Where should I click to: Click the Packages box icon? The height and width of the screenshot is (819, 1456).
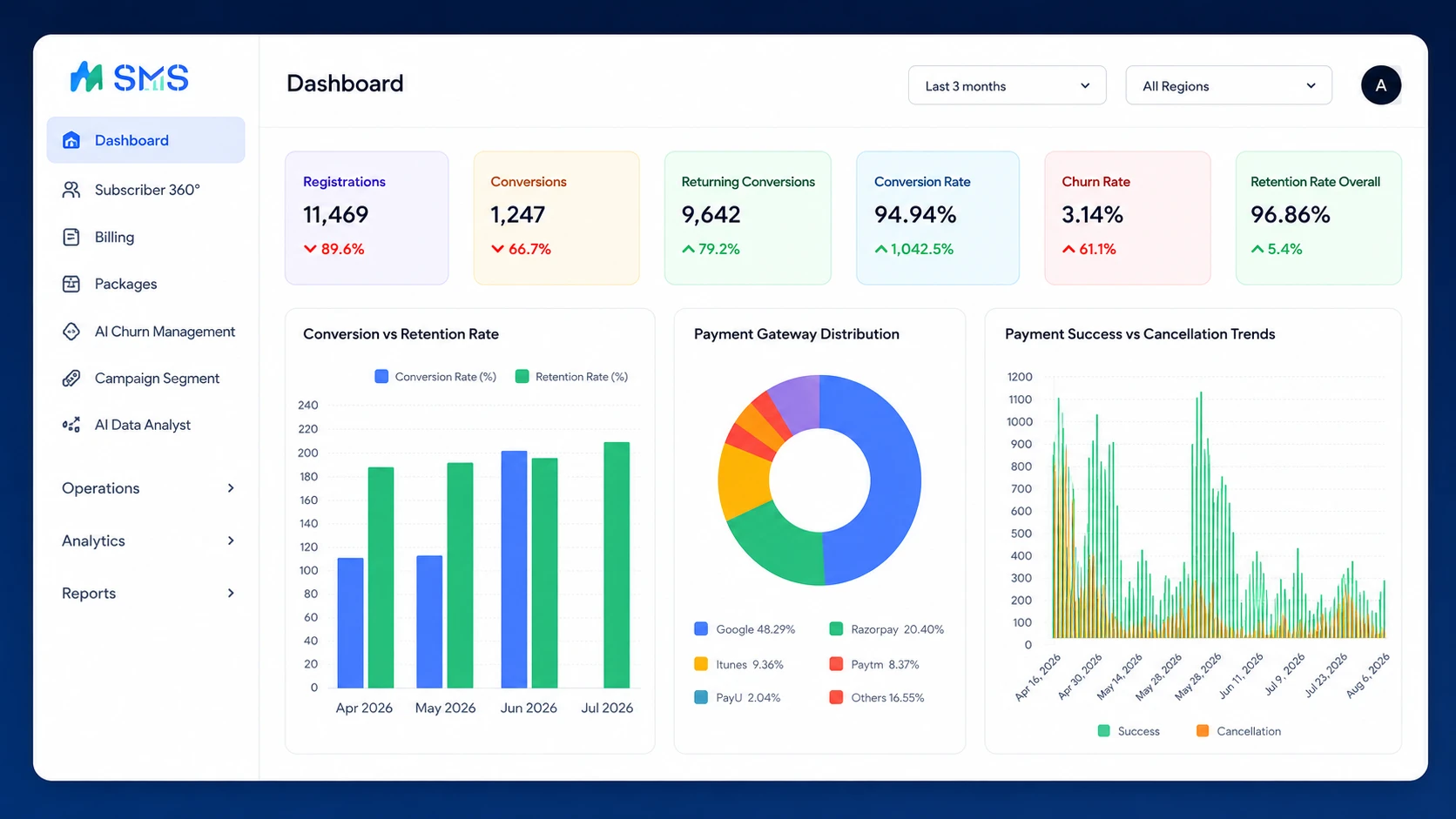pos(71,284)
